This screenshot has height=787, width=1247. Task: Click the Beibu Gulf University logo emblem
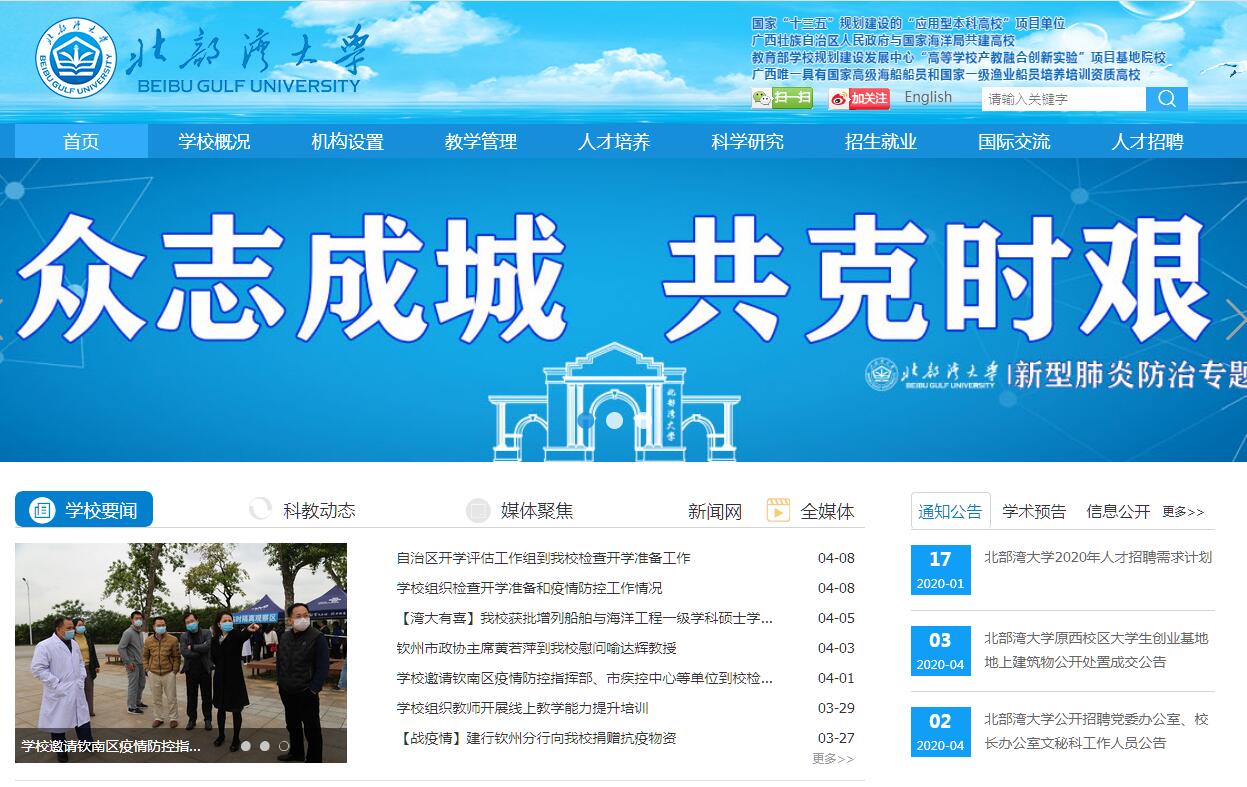[76, 60]
